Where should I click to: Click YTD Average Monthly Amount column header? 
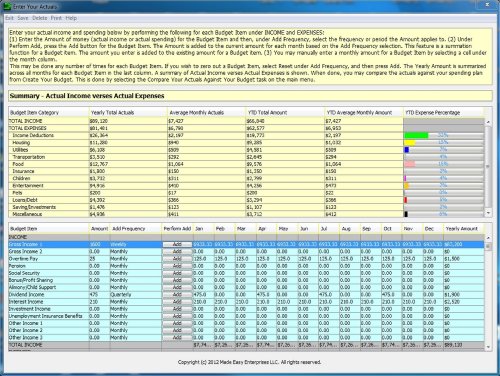(x=364, y=112)
